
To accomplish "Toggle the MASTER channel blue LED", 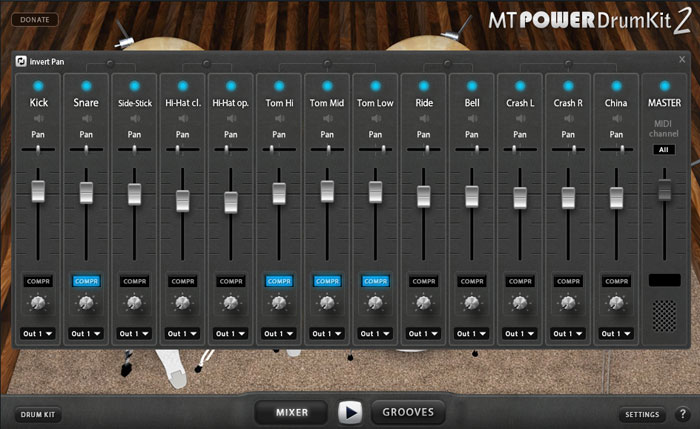I will [x=665, y=86].
